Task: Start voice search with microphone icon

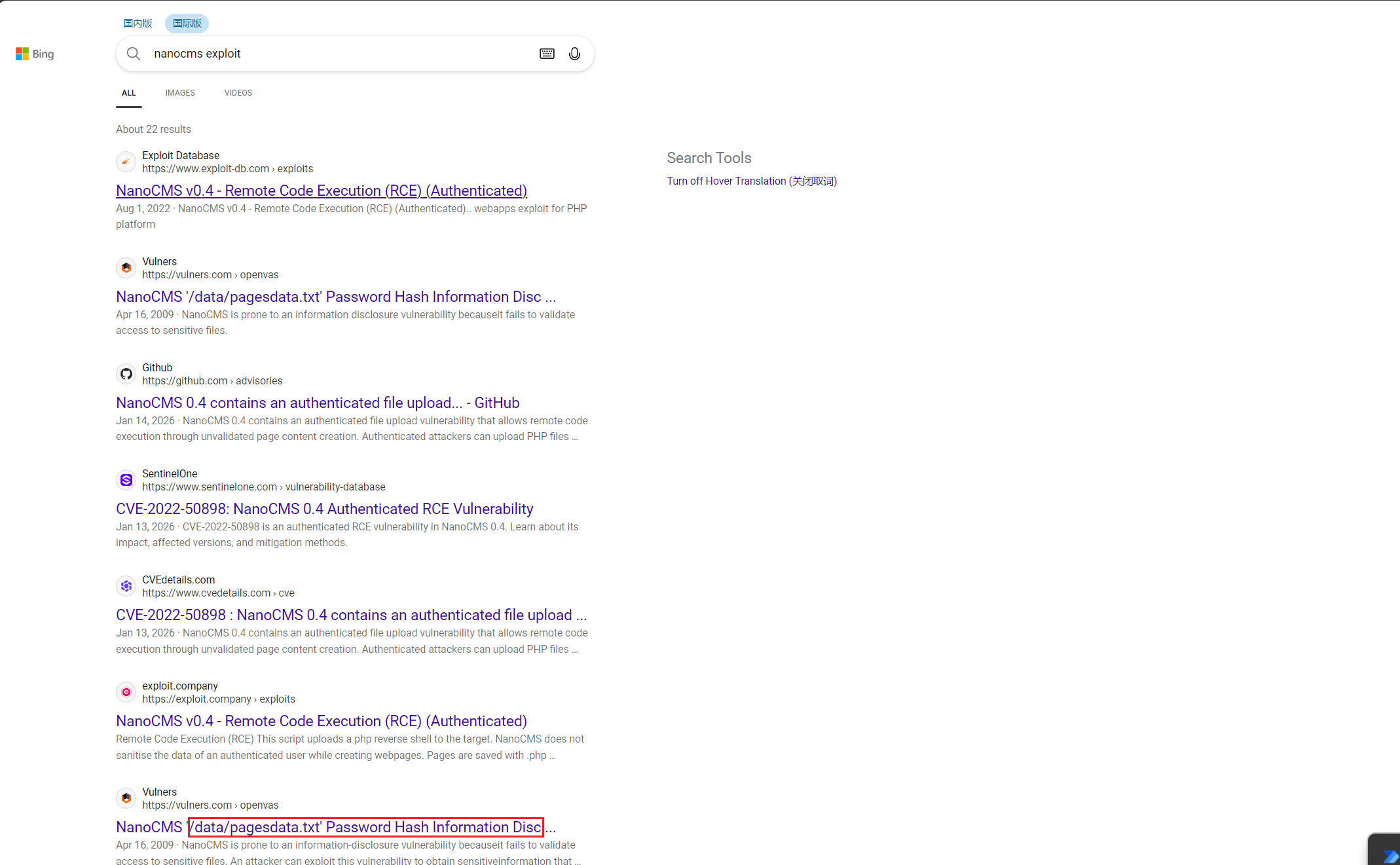Action: (574, 54)
